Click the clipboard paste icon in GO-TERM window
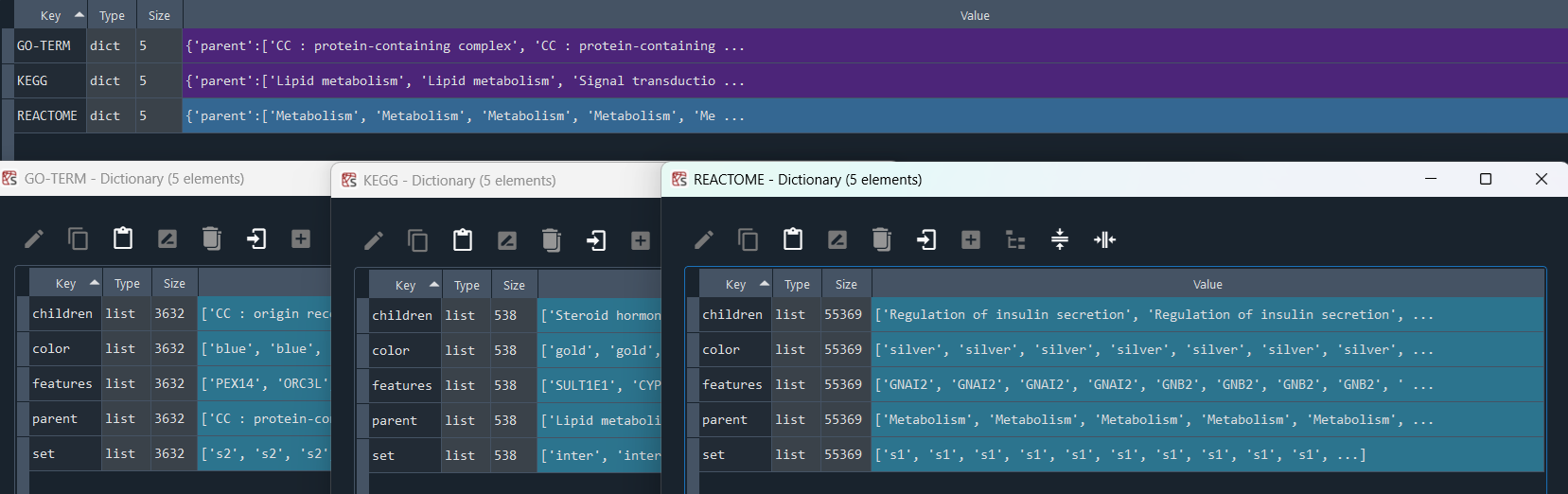 click(123, 238)
